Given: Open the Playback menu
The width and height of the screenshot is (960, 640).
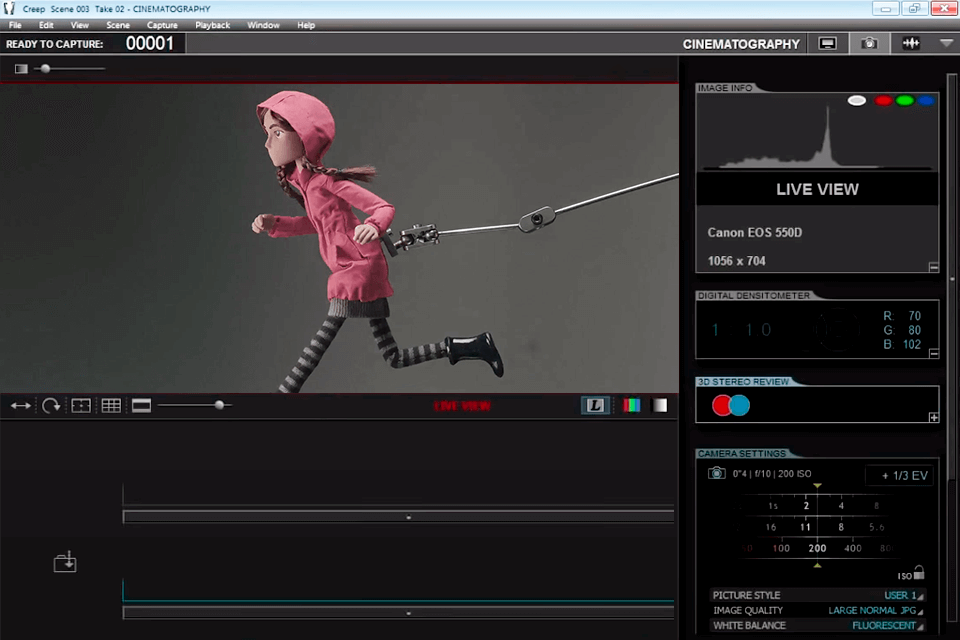Looking at the screenshot, I should [x=212, y=25].
